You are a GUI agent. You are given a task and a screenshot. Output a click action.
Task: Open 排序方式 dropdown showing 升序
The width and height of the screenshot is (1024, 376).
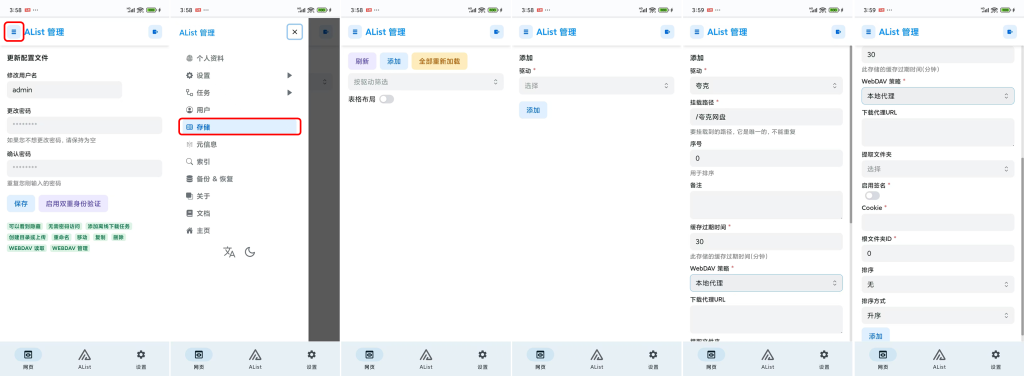938,316
